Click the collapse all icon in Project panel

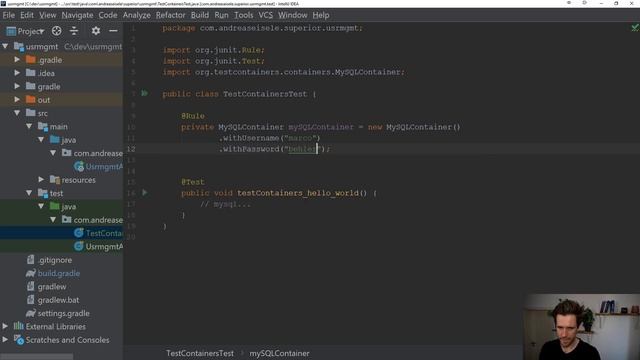tap(74, 31)
